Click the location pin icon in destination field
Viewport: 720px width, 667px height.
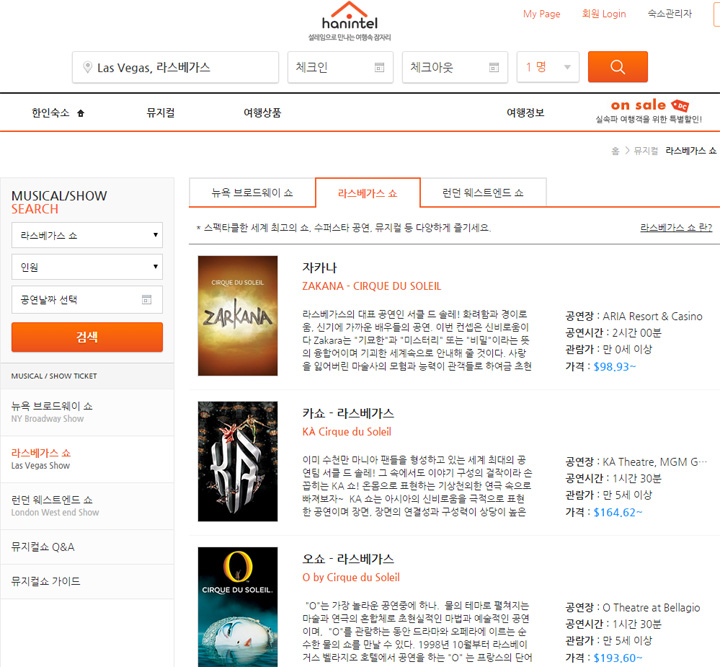pyautogui.click(x=87, y=67)
